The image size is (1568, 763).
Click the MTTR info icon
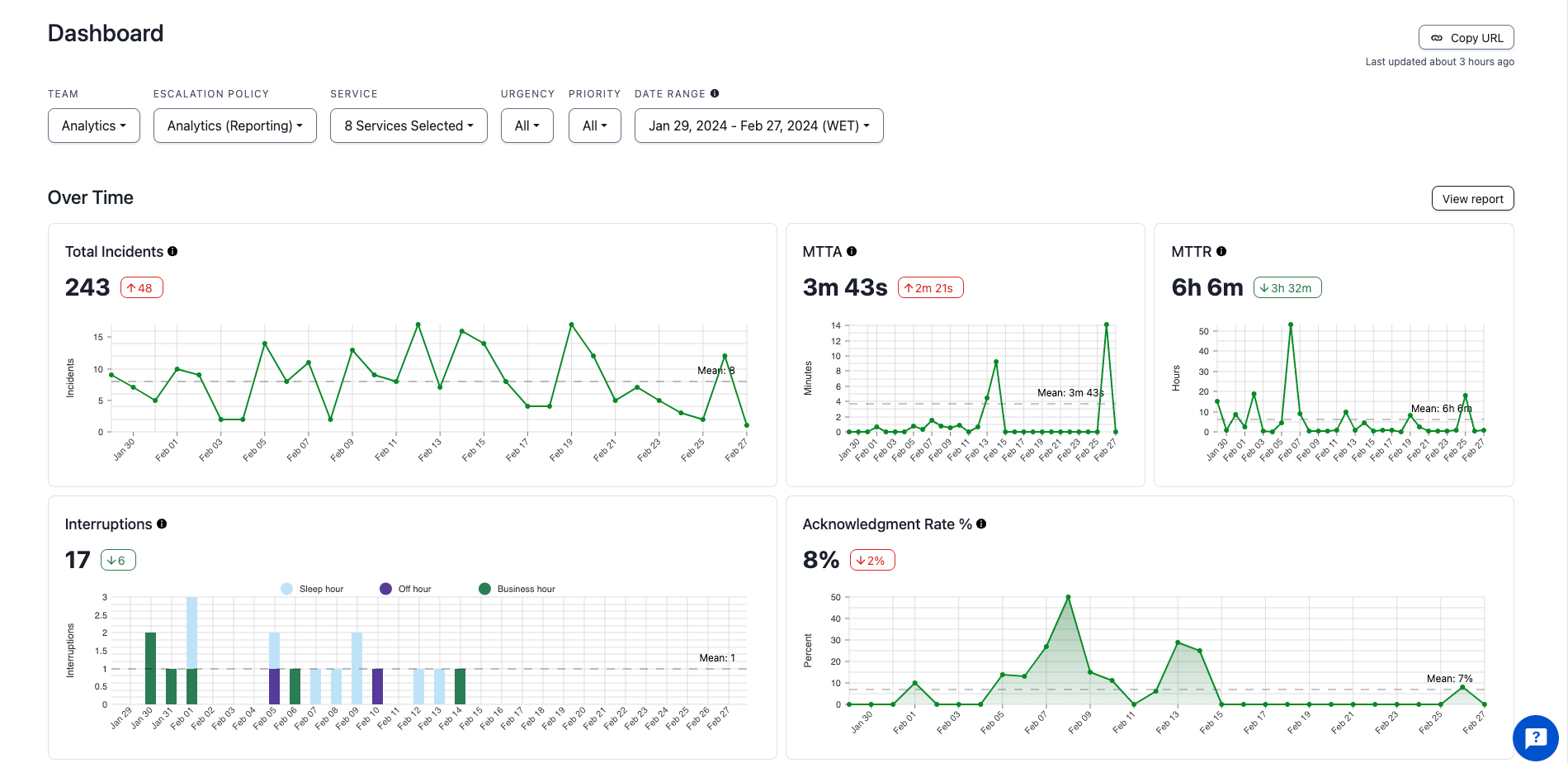point(1221,251)
